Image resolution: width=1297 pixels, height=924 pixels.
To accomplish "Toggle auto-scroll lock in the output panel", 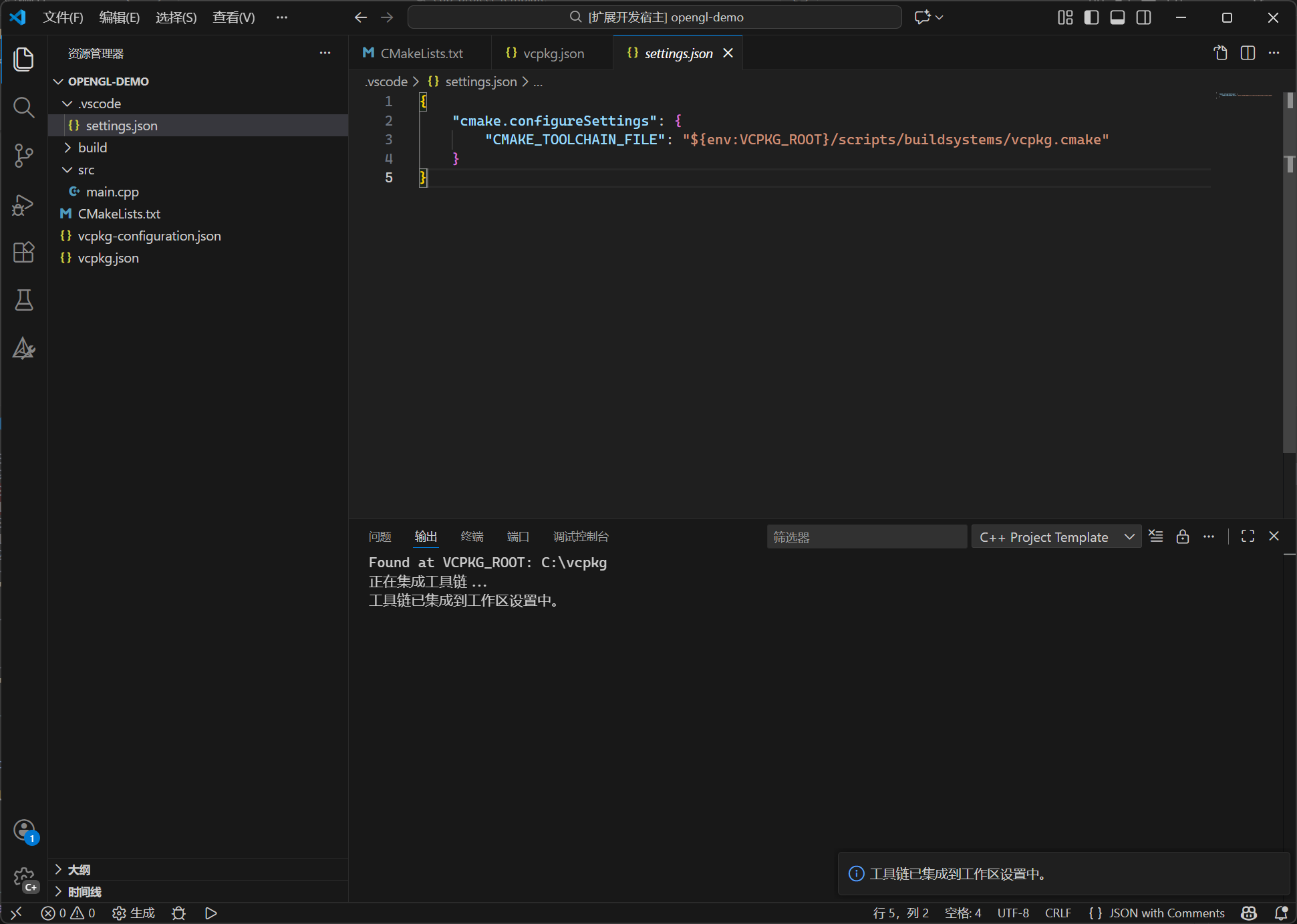I will (x=1183, y=536).
